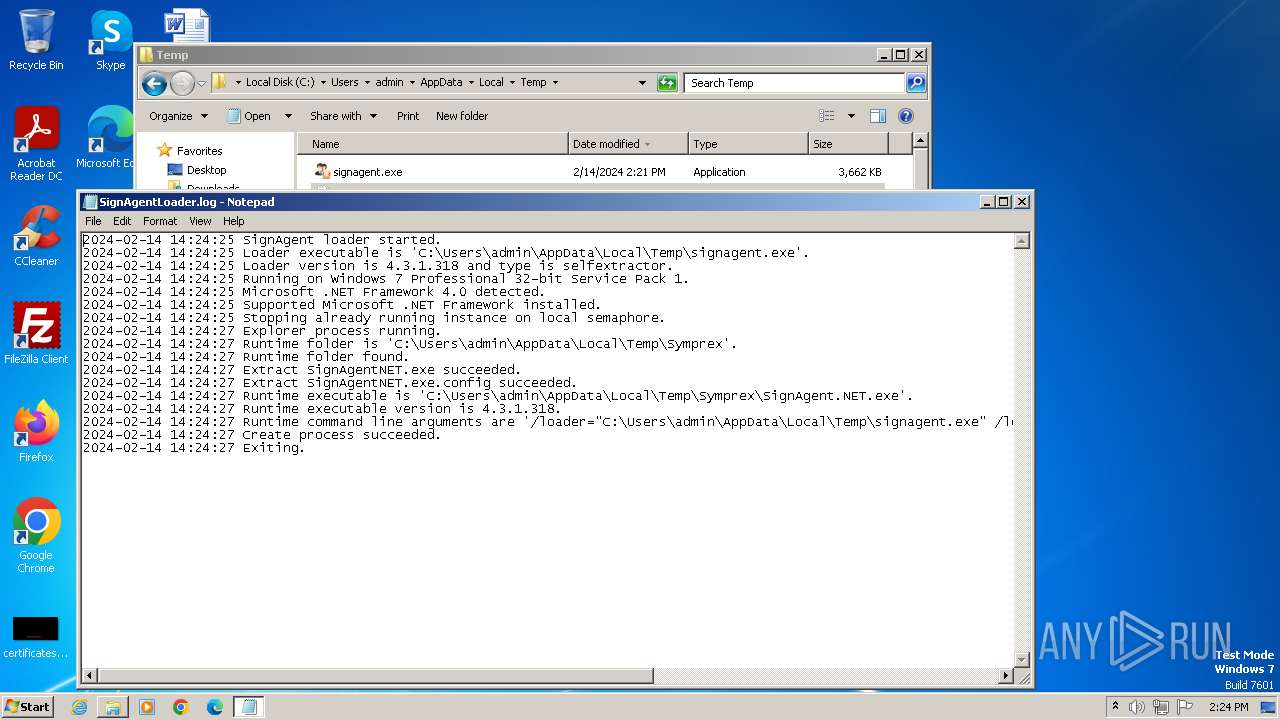Sort by the Size column header
The width and height of the screenshot is (1280, 720).
click(848, 144)
